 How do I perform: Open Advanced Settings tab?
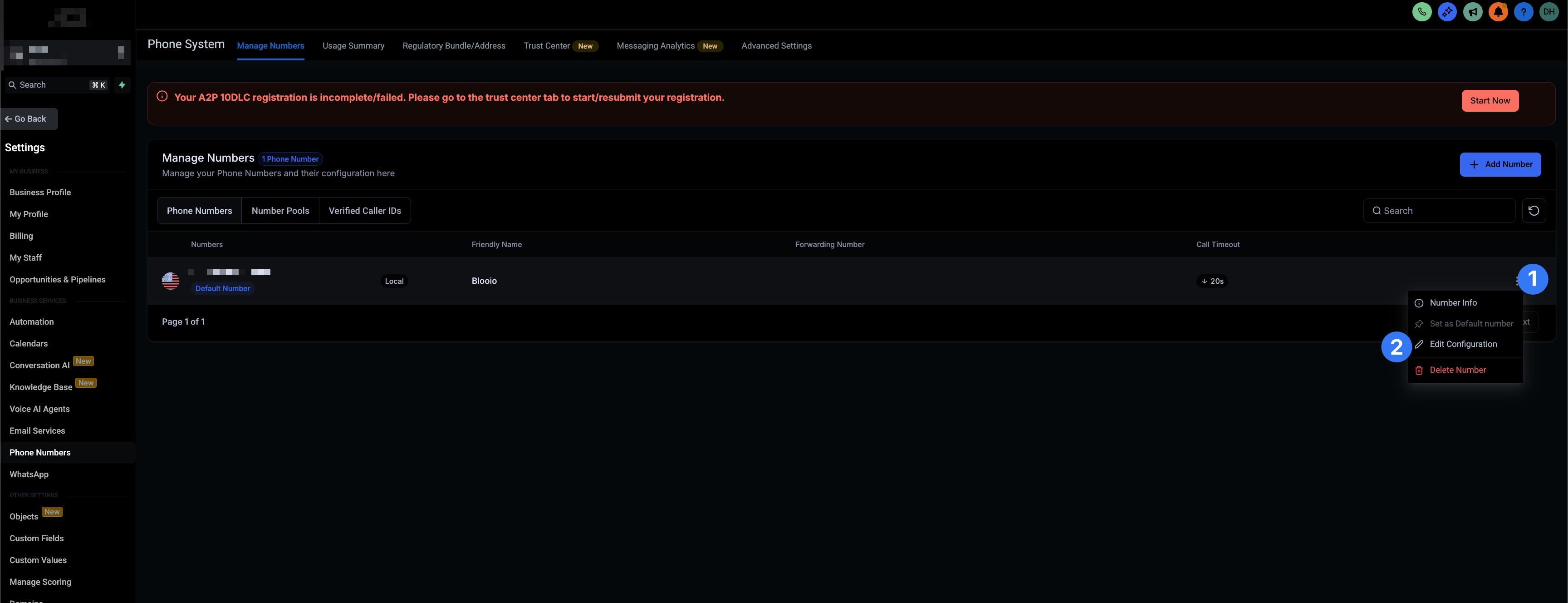(776, 46)
